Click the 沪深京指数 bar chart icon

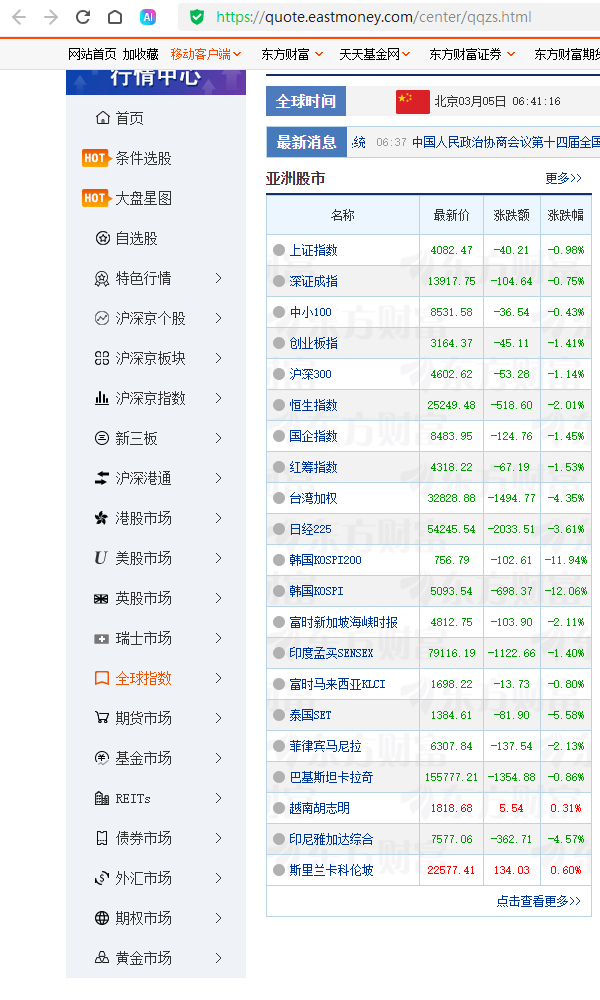tap(102, 398)
